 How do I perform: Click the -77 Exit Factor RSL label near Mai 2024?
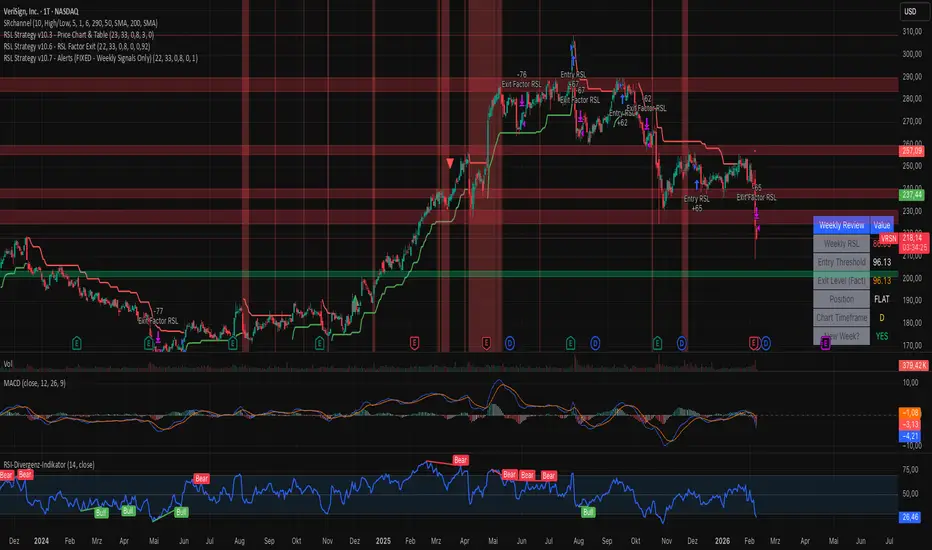coord(158,316)
